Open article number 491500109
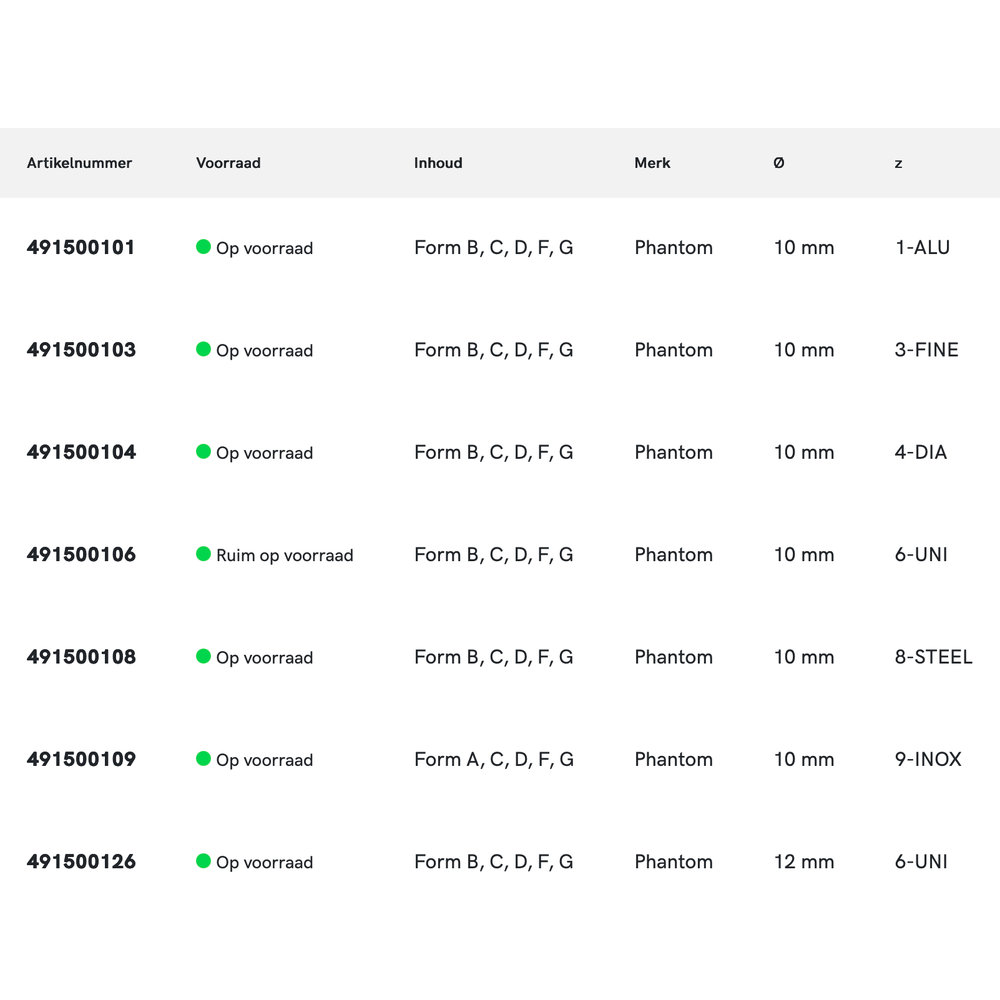The height and width of the screenshot is (1000, 1000). [81, 759]
